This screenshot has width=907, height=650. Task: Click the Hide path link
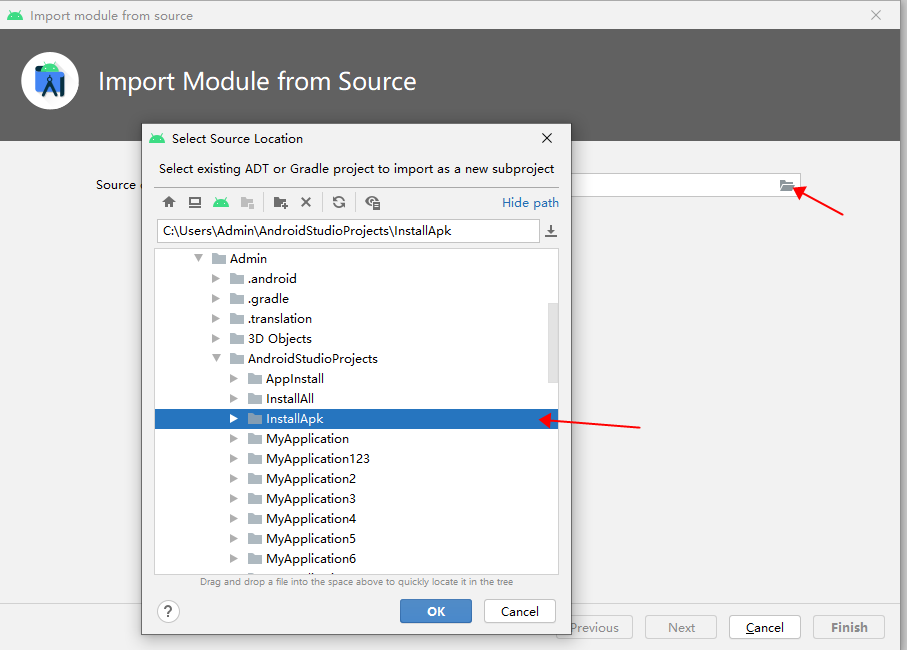(x=530, y=202)
